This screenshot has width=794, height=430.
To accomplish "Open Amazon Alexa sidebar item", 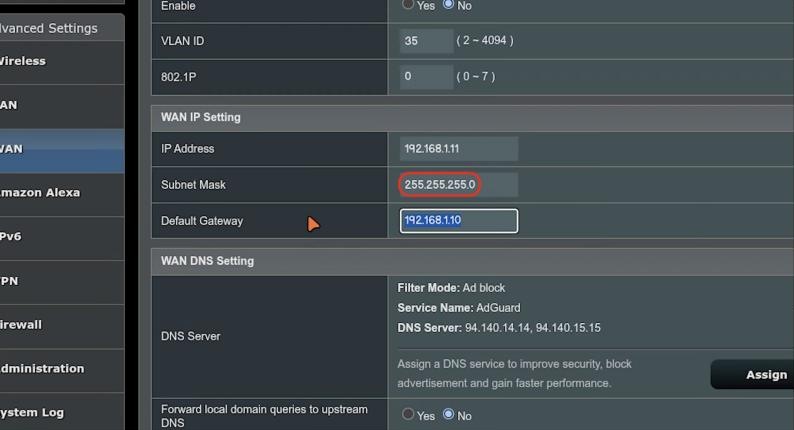I will pyautogui.click(x=62, y=193).
